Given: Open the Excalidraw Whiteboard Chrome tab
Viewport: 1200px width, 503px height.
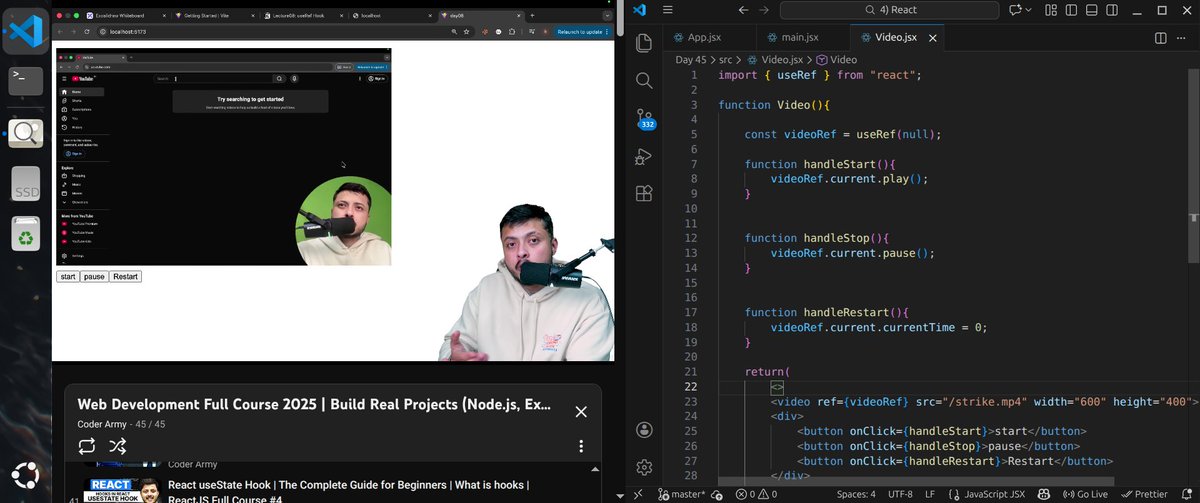Looking at the screenshot, I should [x=129, y=17].
